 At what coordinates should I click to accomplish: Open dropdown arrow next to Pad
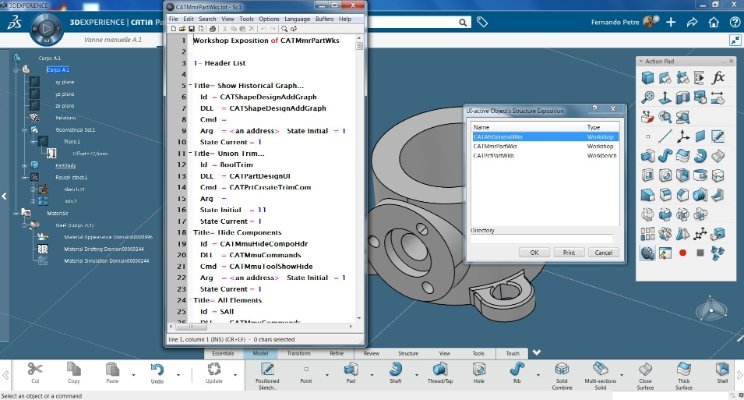[x=372, y=375]
